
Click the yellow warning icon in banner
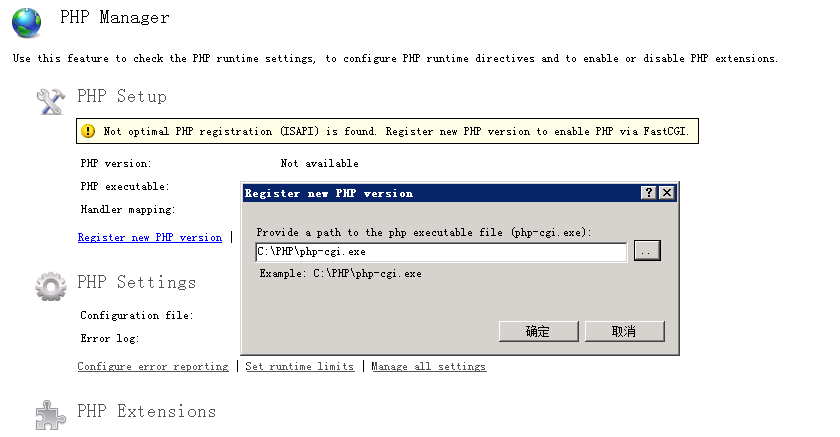[89, 131]
